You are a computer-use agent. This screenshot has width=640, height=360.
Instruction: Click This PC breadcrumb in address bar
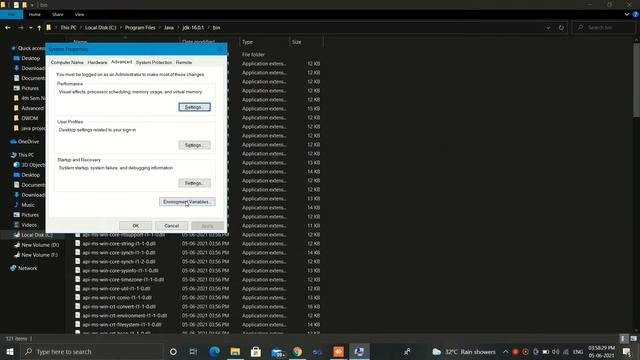(x=68, y=28)
